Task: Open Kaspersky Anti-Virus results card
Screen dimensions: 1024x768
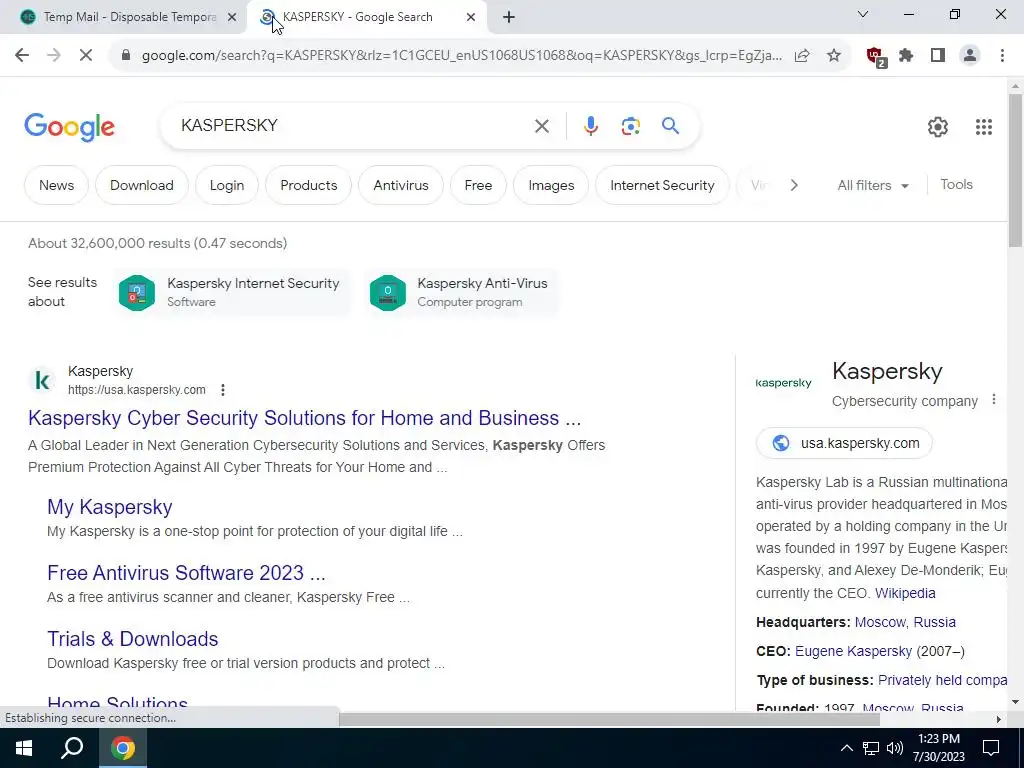Action: coord(461,292)
